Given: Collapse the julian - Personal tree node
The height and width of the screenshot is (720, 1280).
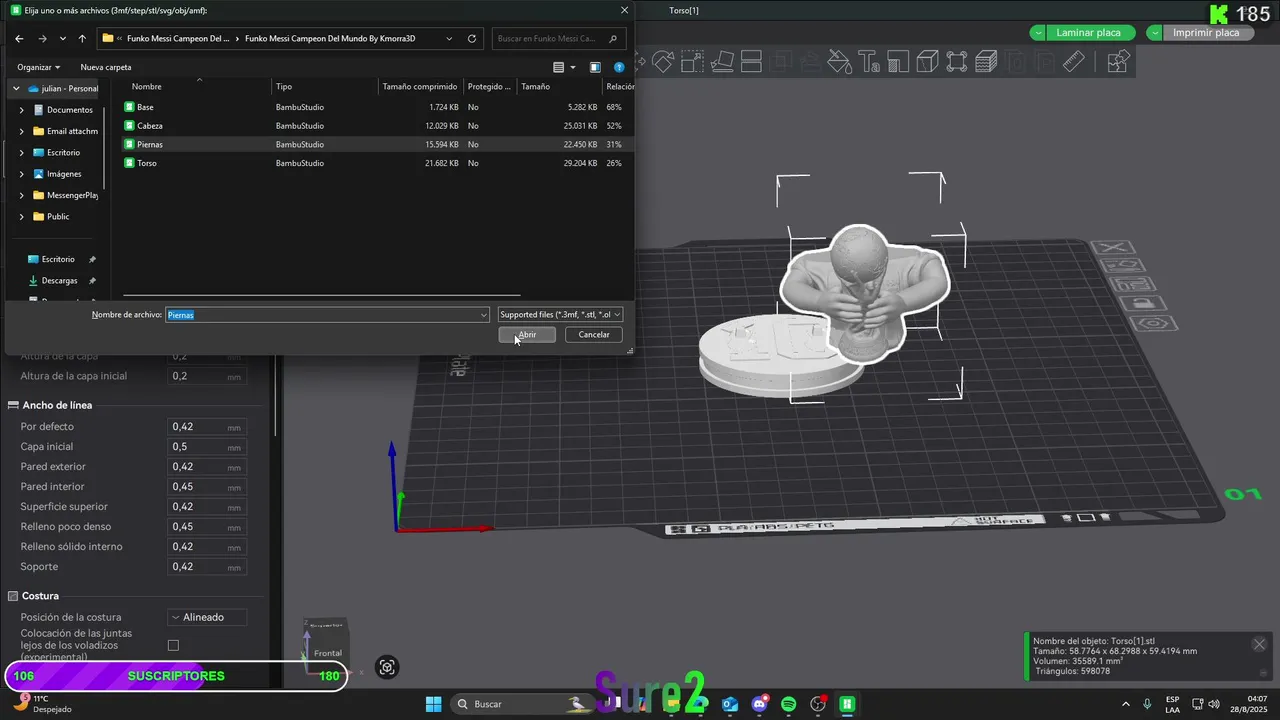Looking at the screenshot, I should (16, 88).
